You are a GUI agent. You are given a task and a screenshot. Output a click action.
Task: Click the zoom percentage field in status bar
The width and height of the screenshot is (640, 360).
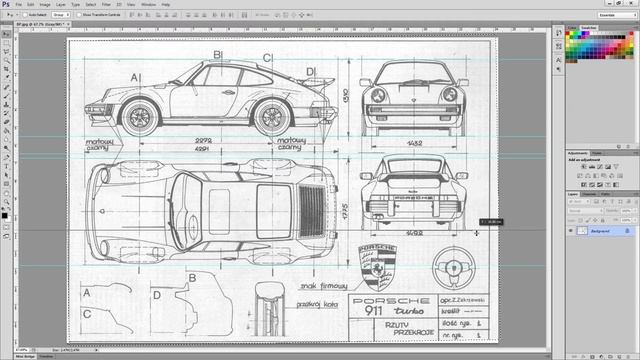22,350
